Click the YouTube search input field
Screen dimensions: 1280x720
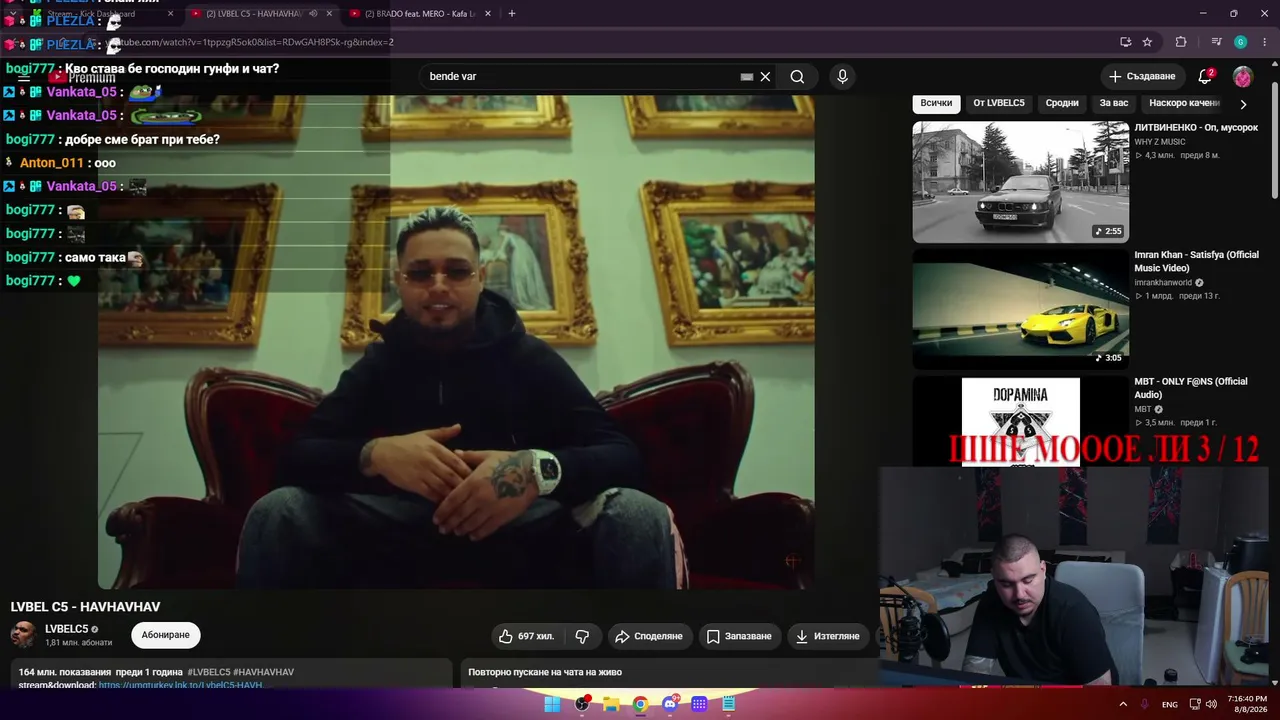[582, 77]
